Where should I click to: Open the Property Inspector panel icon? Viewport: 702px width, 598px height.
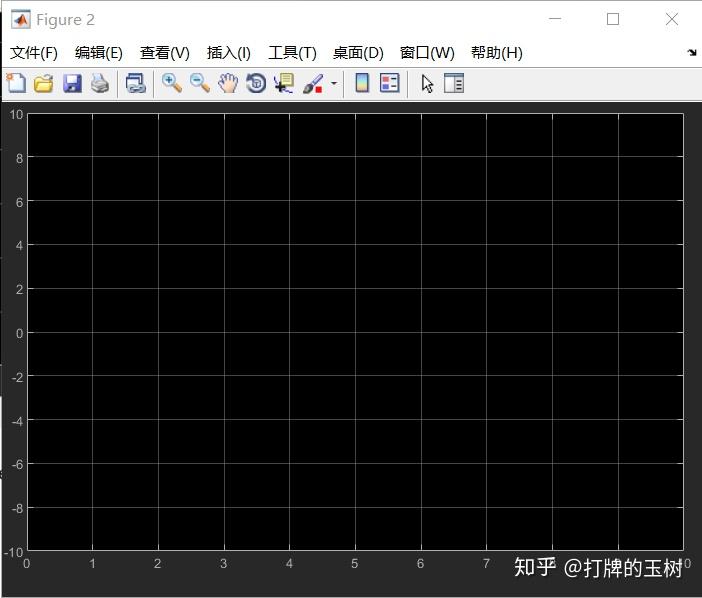pos(454,83)
